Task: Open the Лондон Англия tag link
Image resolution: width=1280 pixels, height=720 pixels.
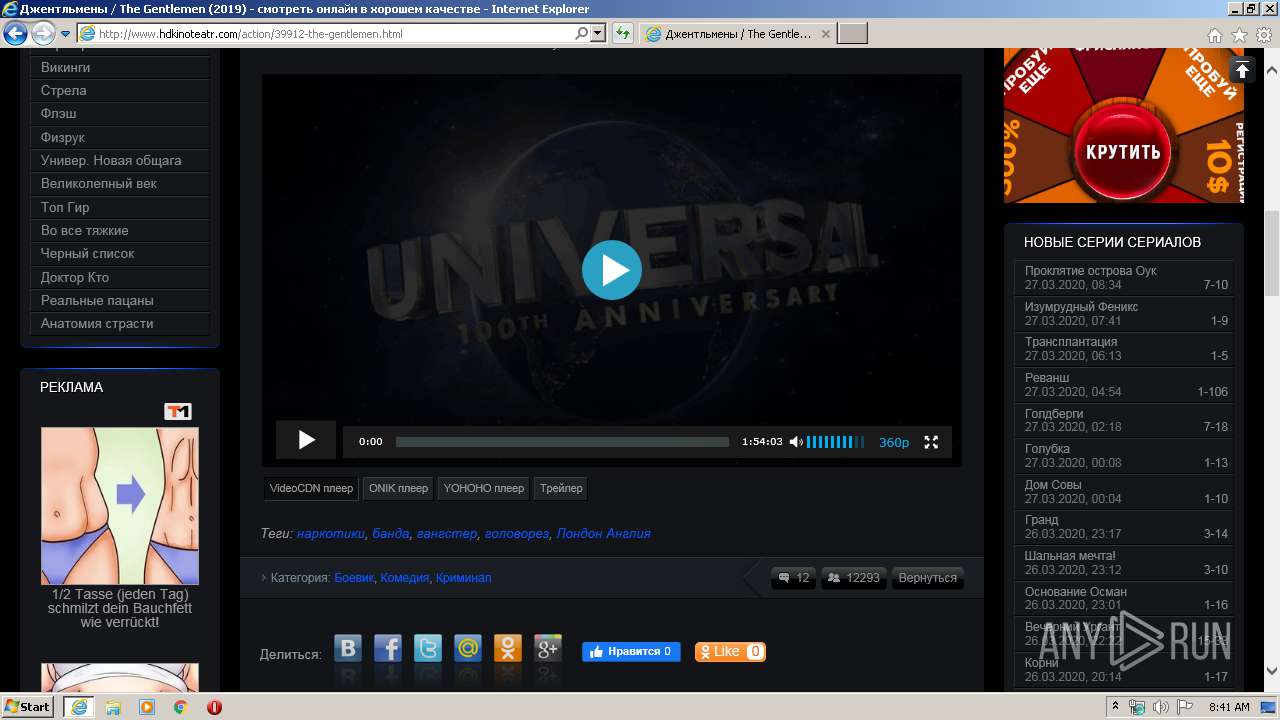Action: [x=603, y=533]
